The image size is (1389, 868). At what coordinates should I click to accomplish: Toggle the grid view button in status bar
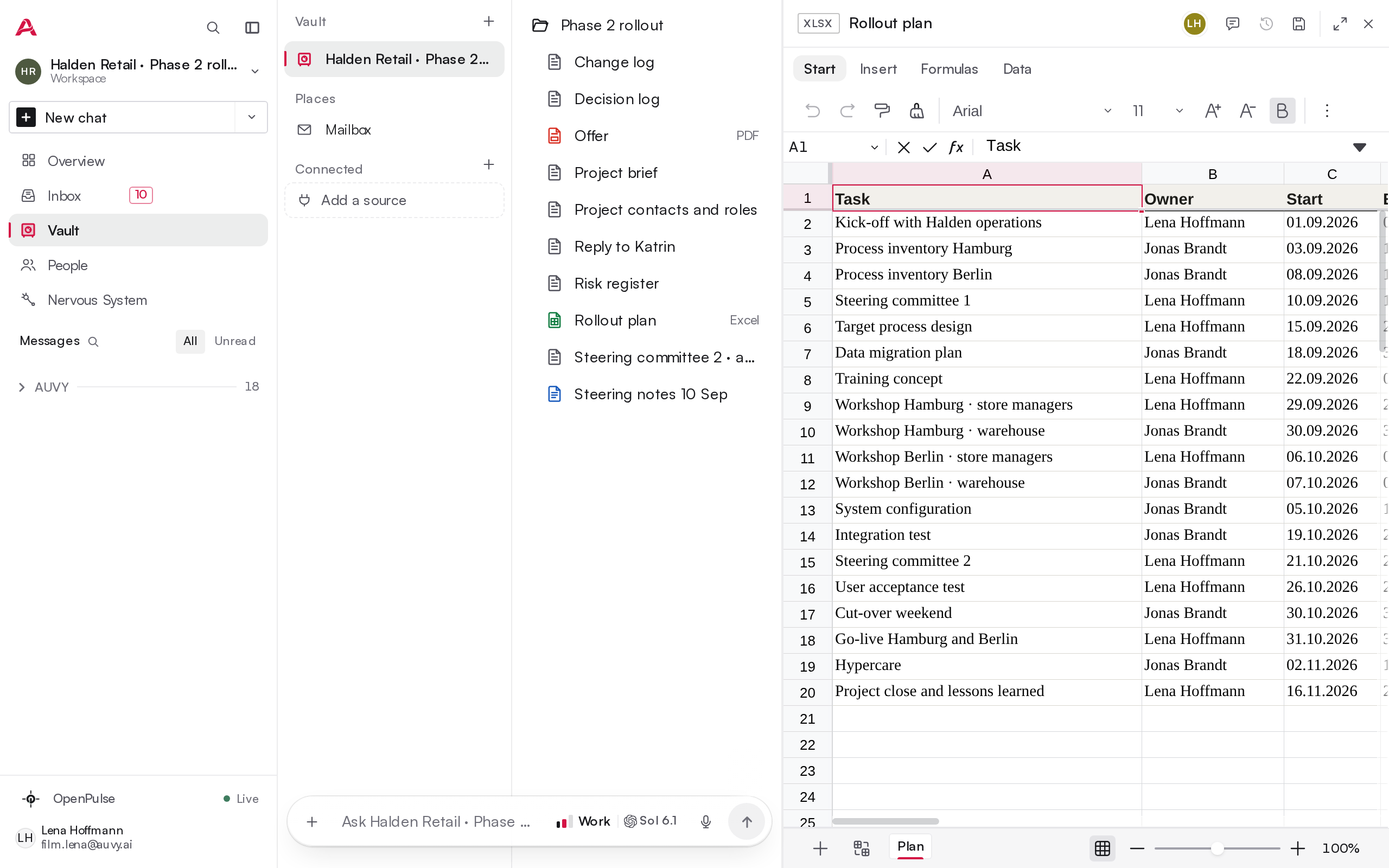coord(1102,848)
